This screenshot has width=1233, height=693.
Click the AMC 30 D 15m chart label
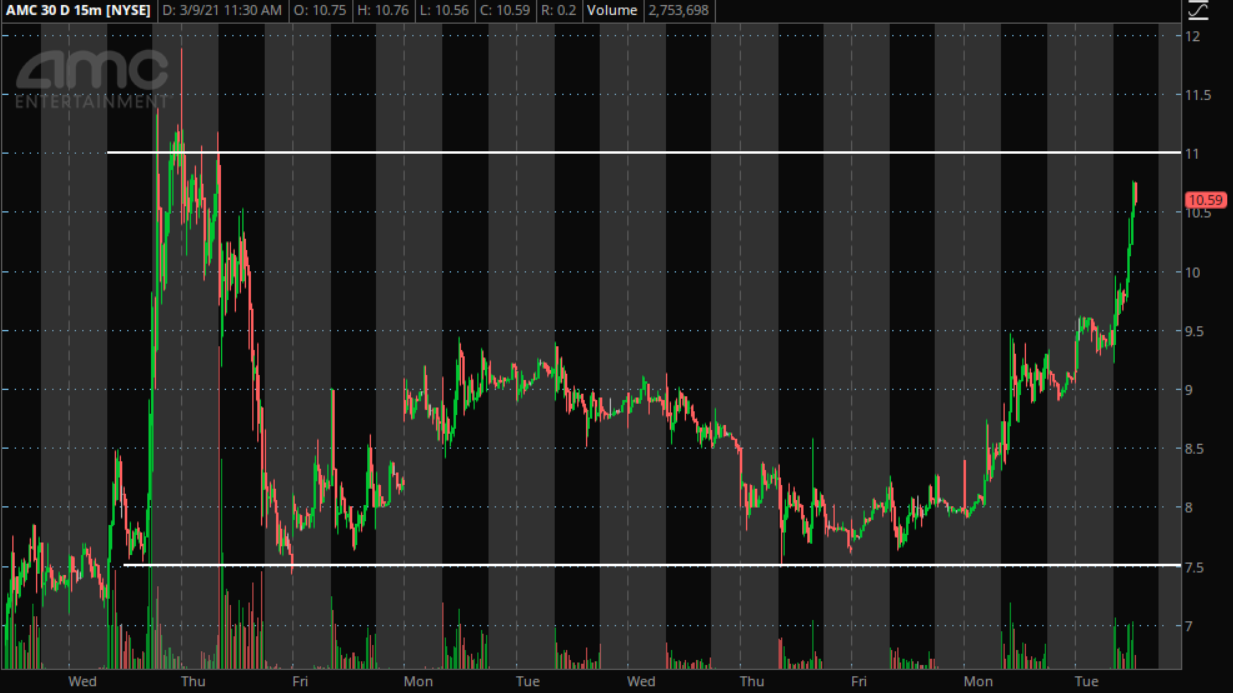click(x=51, y=10)
